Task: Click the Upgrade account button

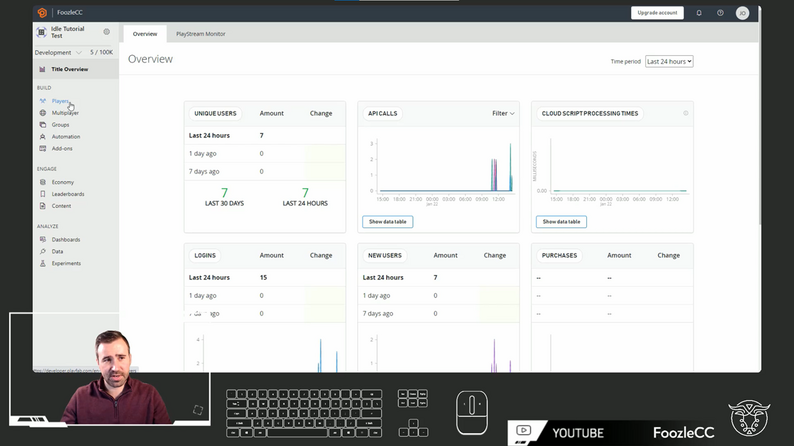Action: pos(657,13)
